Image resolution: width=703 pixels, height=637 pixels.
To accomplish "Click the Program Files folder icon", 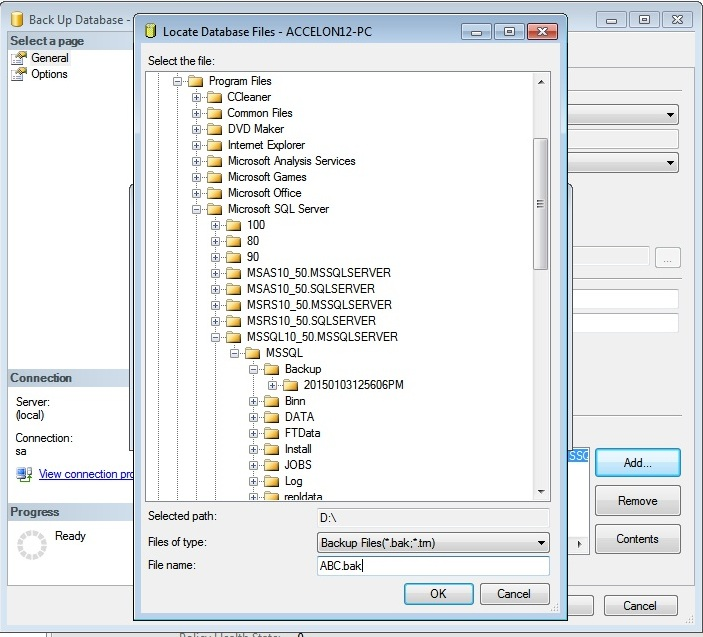I will coord(196,82).
